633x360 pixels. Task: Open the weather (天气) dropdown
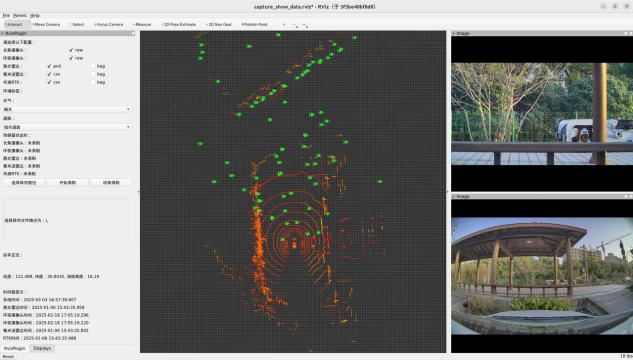pyautogui.click(x=67, y=109)
